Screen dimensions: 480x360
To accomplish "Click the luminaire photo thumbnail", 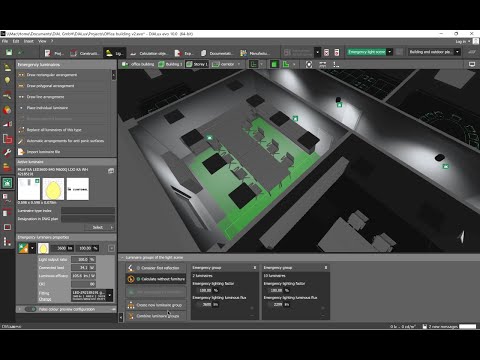I will (29, 189).
